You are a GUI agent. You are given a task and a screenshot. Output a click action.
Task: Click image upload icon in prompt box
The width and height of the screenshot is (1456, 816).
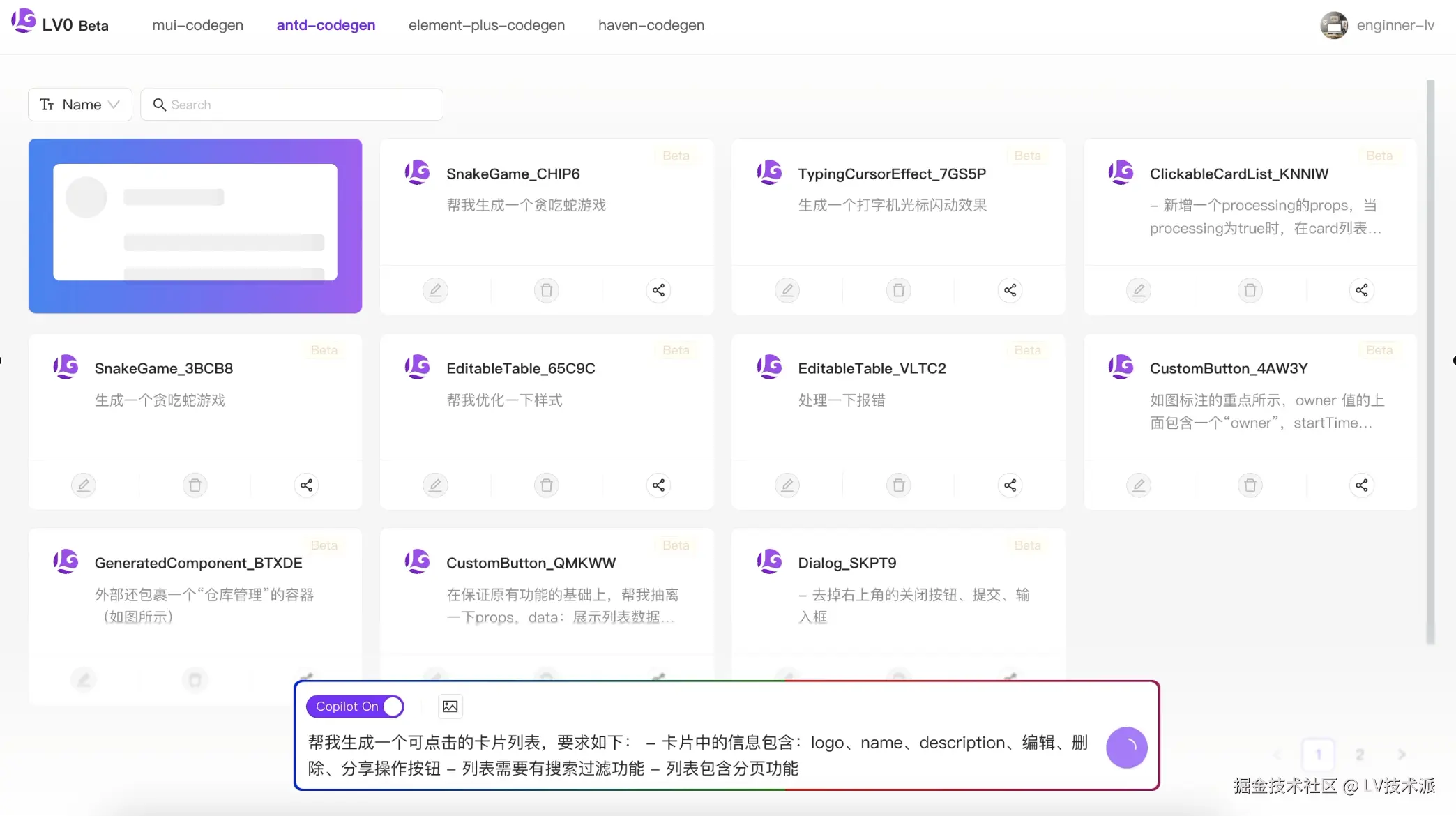pos(450,707)
